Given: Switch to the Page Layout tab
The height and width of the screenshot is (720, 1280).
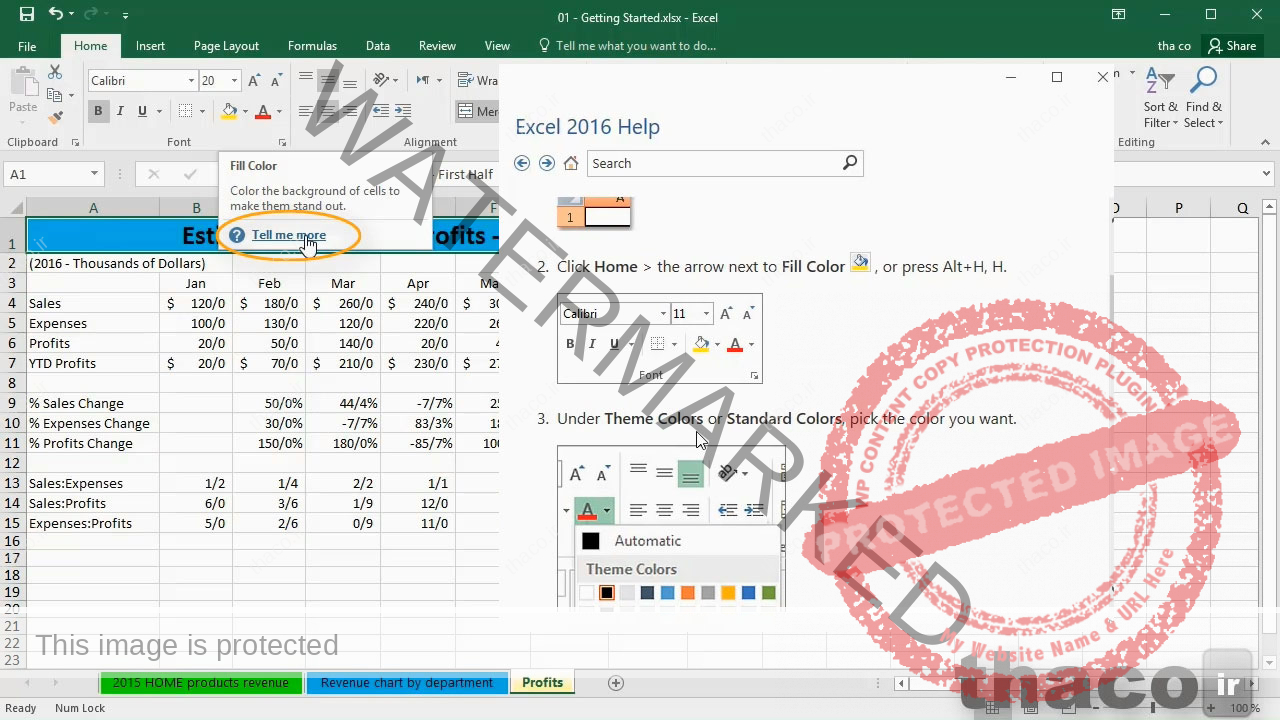Looking at the screenshot, I should tap(226, 46).
